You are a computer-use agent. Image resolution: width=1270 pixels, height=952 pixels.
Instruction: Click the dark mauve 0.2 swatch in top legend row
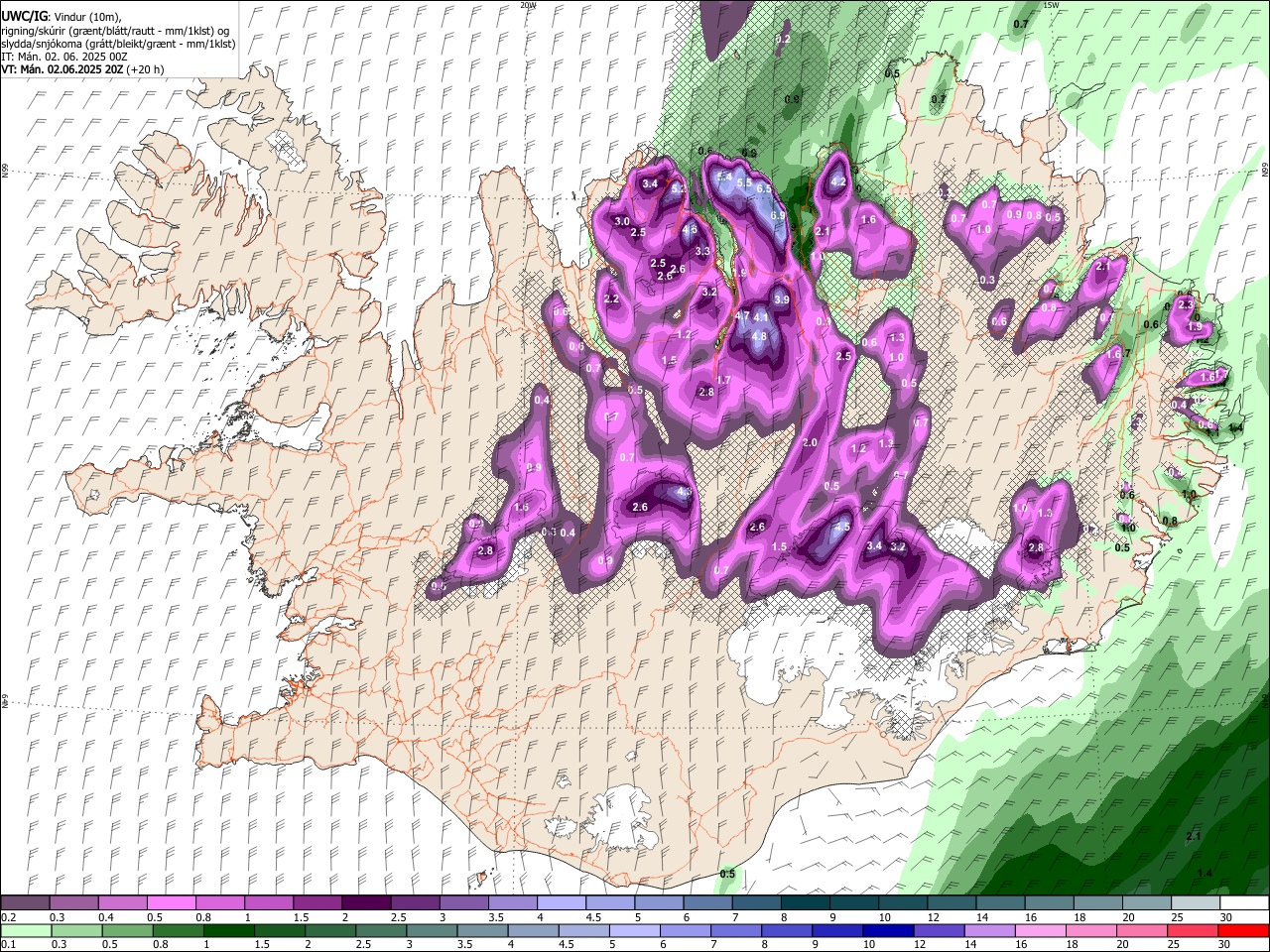(26, 903)
